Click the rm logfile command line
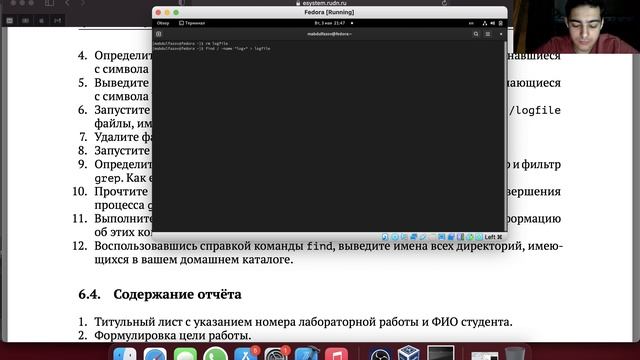The image size is (640, 360). pyautogui.click(x=191, y=43)
